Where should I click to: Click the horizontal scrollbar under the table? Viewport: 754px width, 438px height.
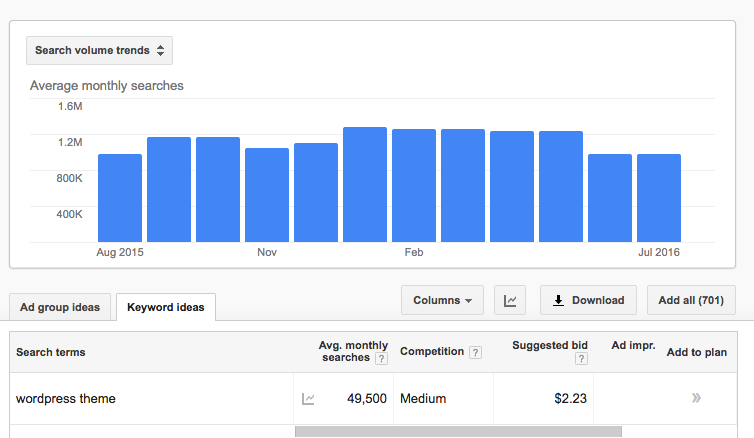(x=458, y=431)
